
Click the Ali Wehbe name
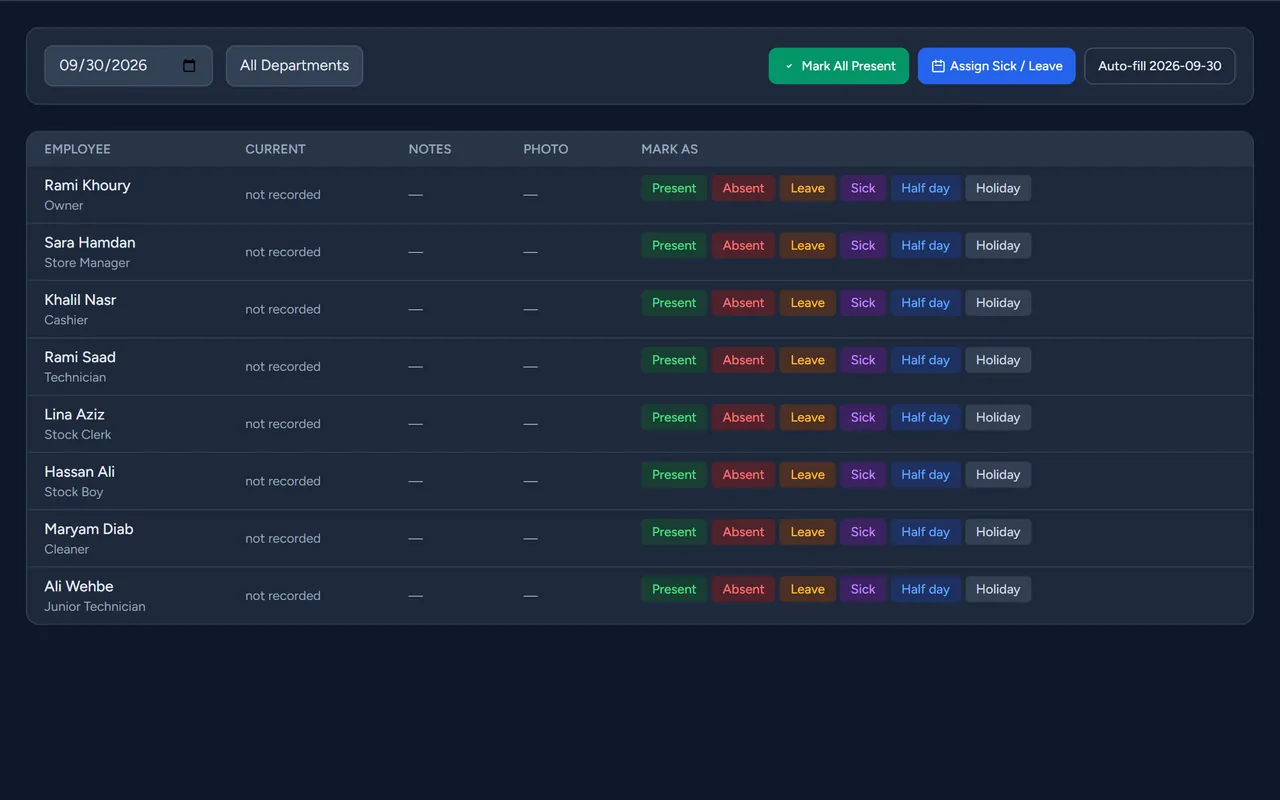coord(79,586)
